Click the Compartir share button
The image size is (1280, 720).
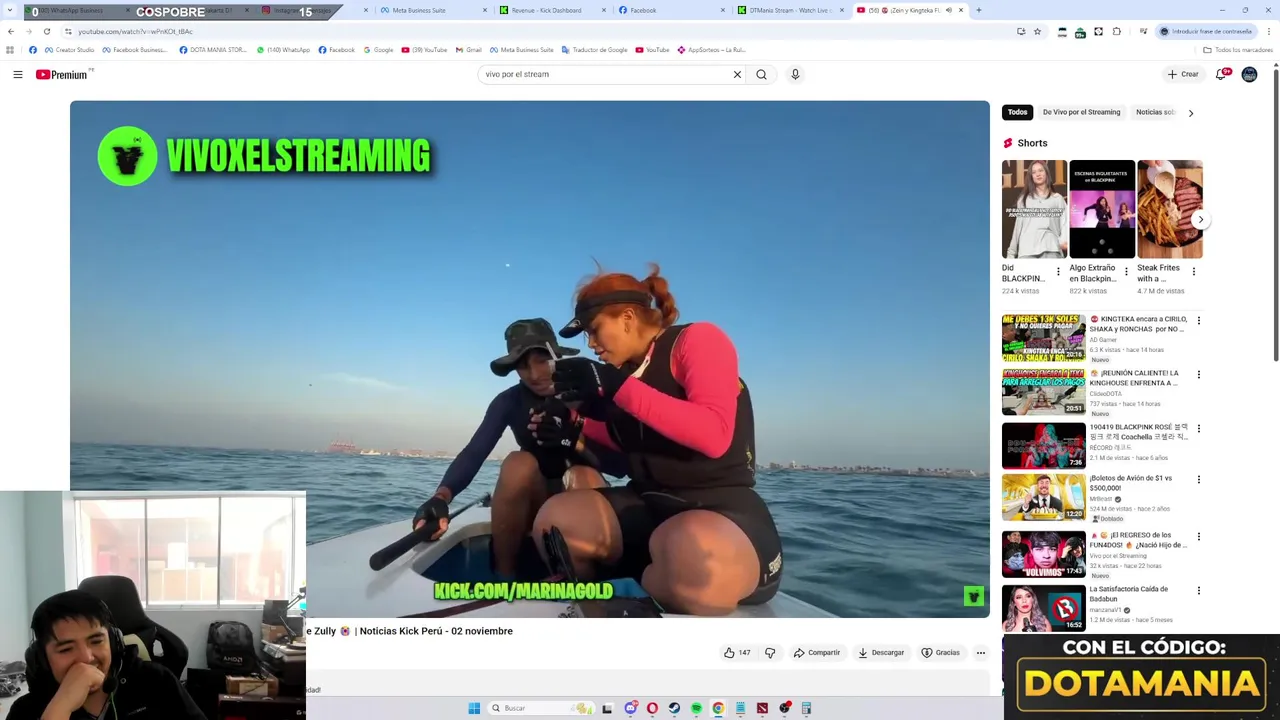(x=817, y=652)
